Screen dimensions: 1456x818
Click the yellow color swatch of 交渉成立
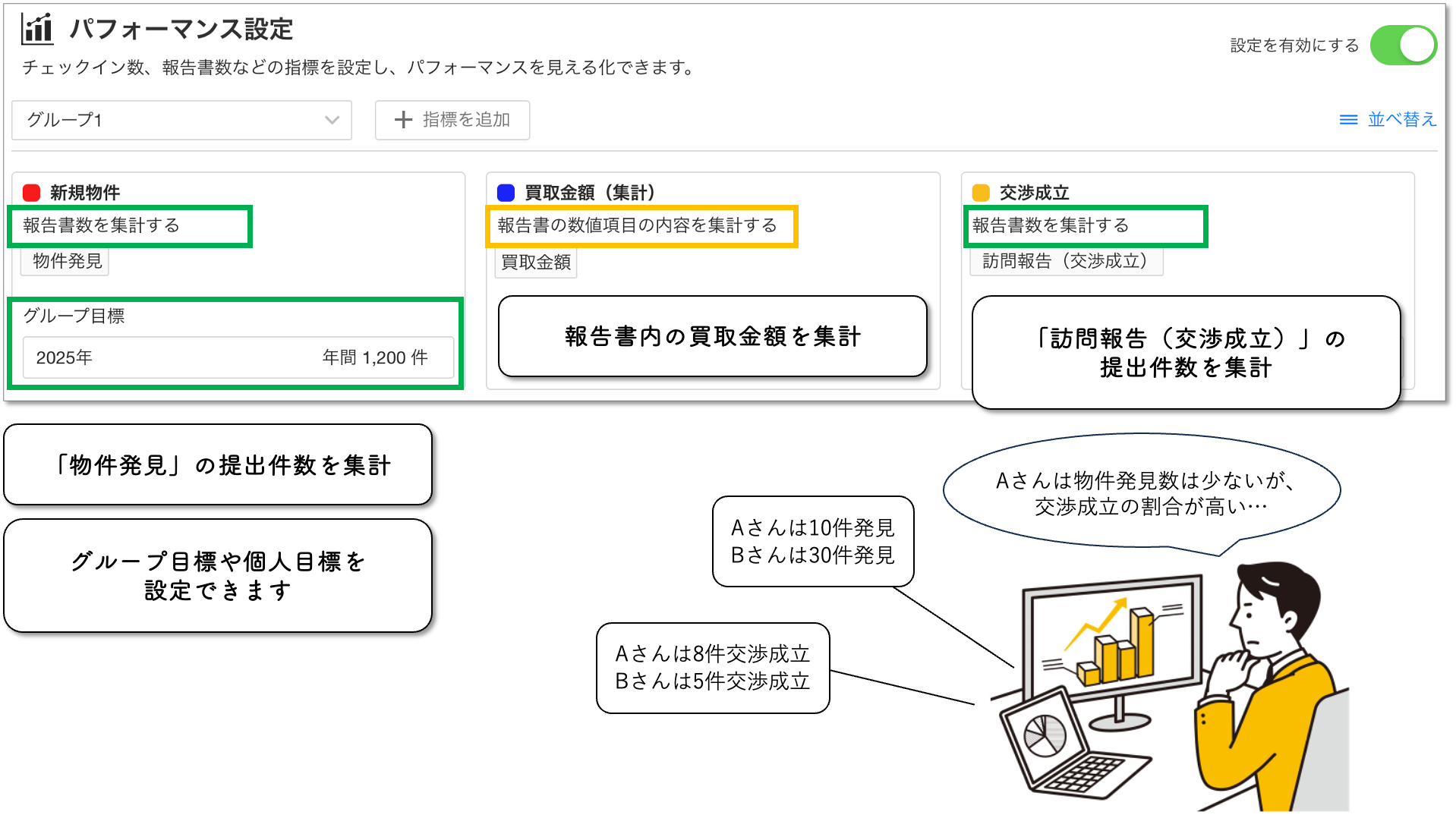tap(981, 193)
